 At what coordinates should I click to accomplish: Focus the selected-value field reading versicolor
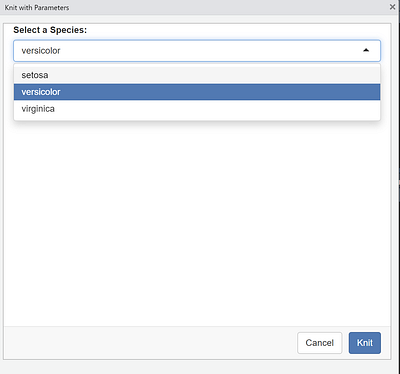197,51
